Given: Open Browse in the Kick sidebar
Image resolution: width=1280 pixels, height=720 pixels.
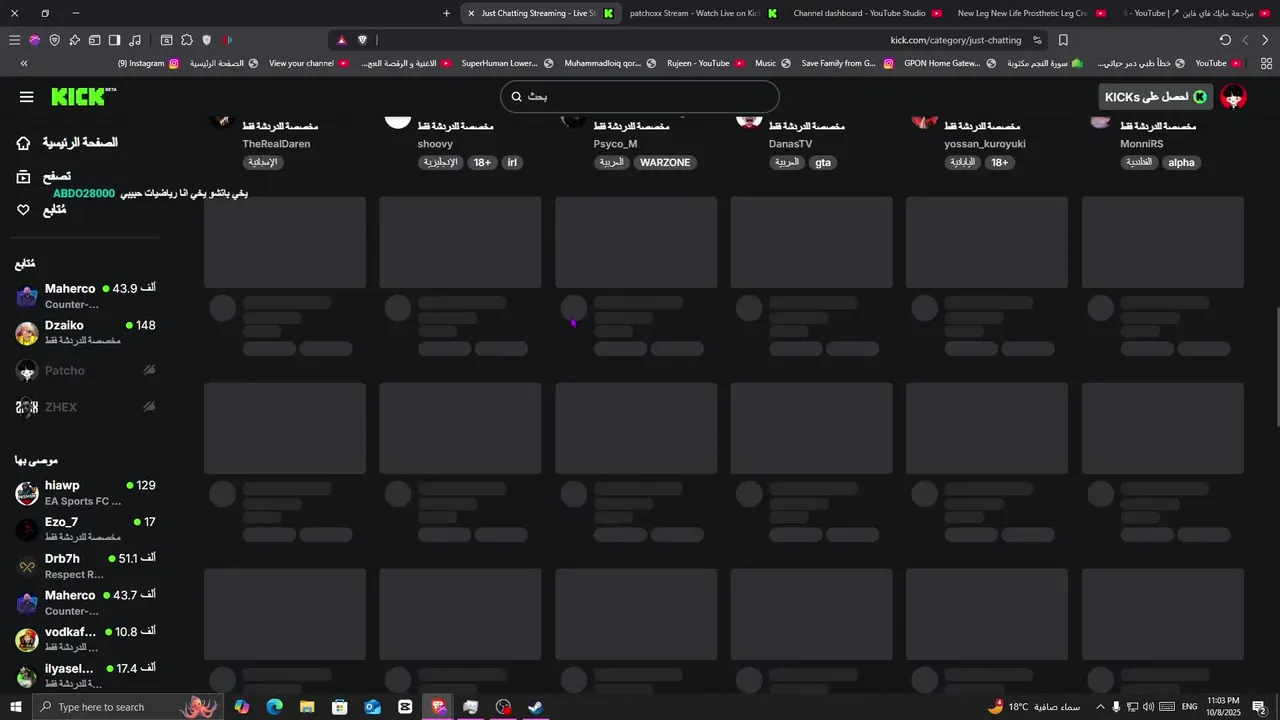Looking at the screenshot, I should 43,177.
